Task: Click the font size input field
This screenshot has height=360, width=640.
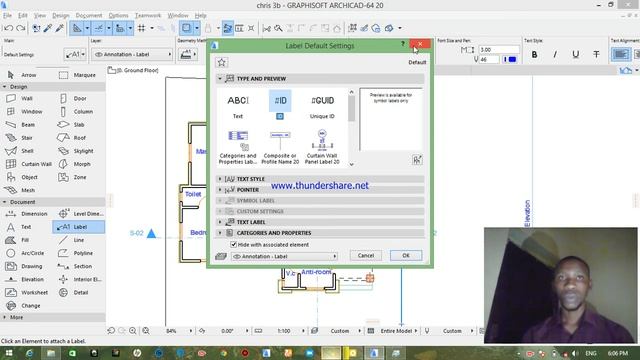Action: point(499,49)
